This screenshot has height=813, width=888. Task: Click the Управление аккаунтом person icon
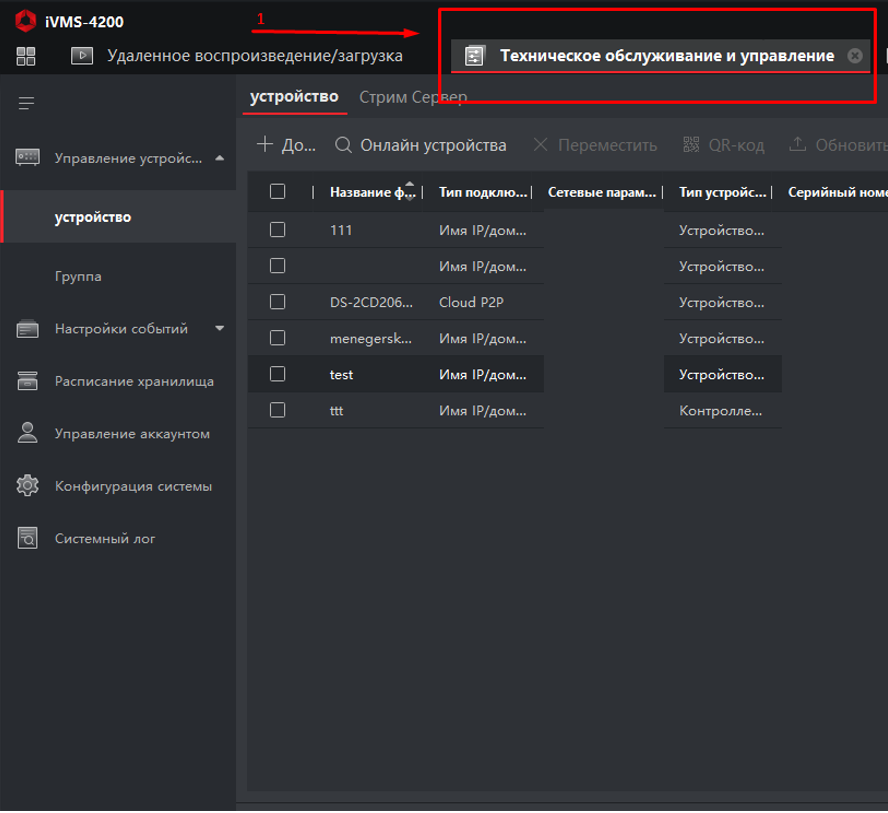pos(27,434)
